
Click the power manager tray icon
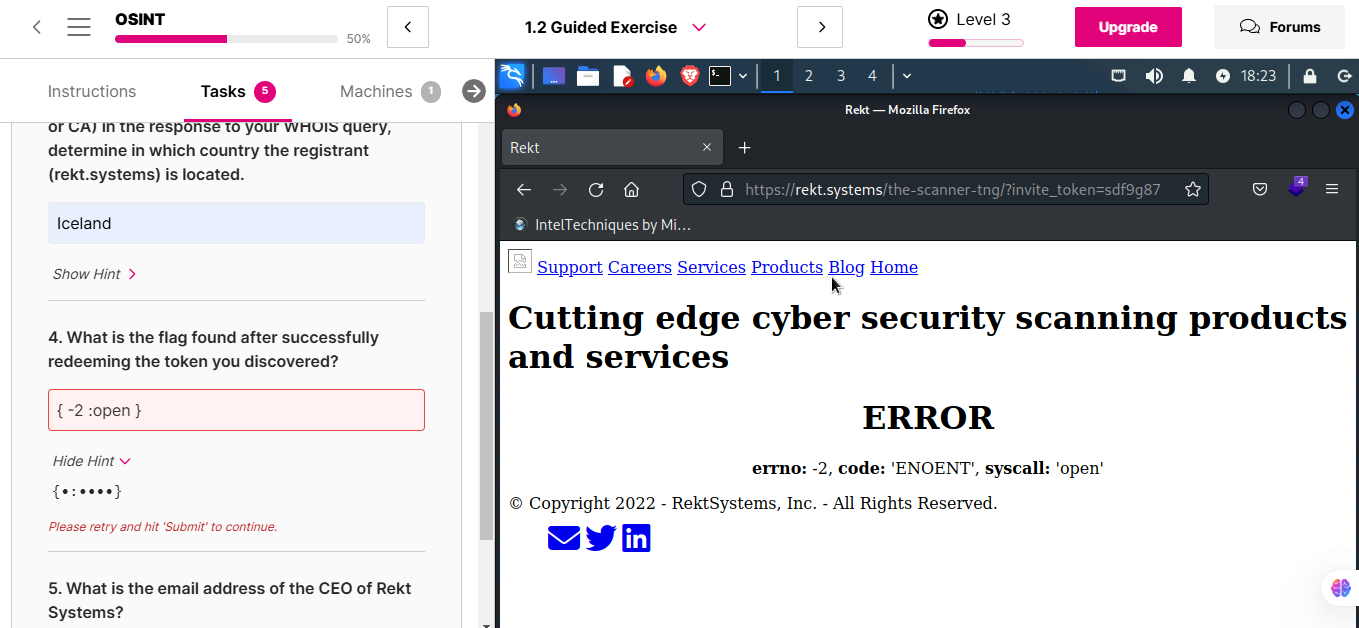pyautogui.click(x=1223, y=76)
